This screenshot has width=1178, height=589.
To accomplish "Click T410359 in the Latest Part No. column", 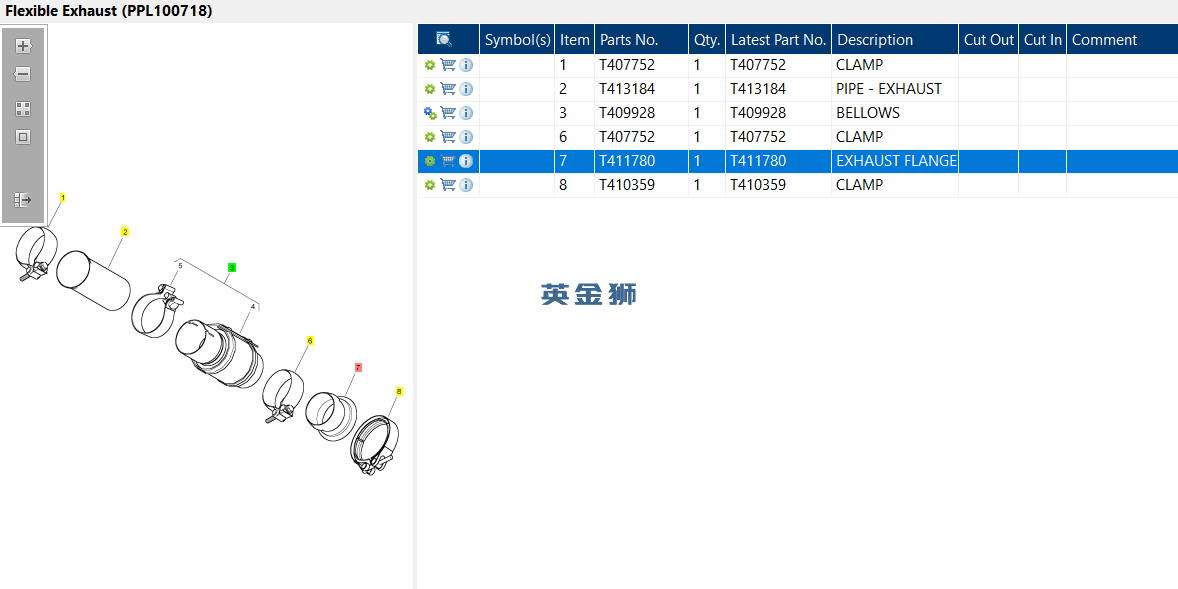I will point(758,185).
